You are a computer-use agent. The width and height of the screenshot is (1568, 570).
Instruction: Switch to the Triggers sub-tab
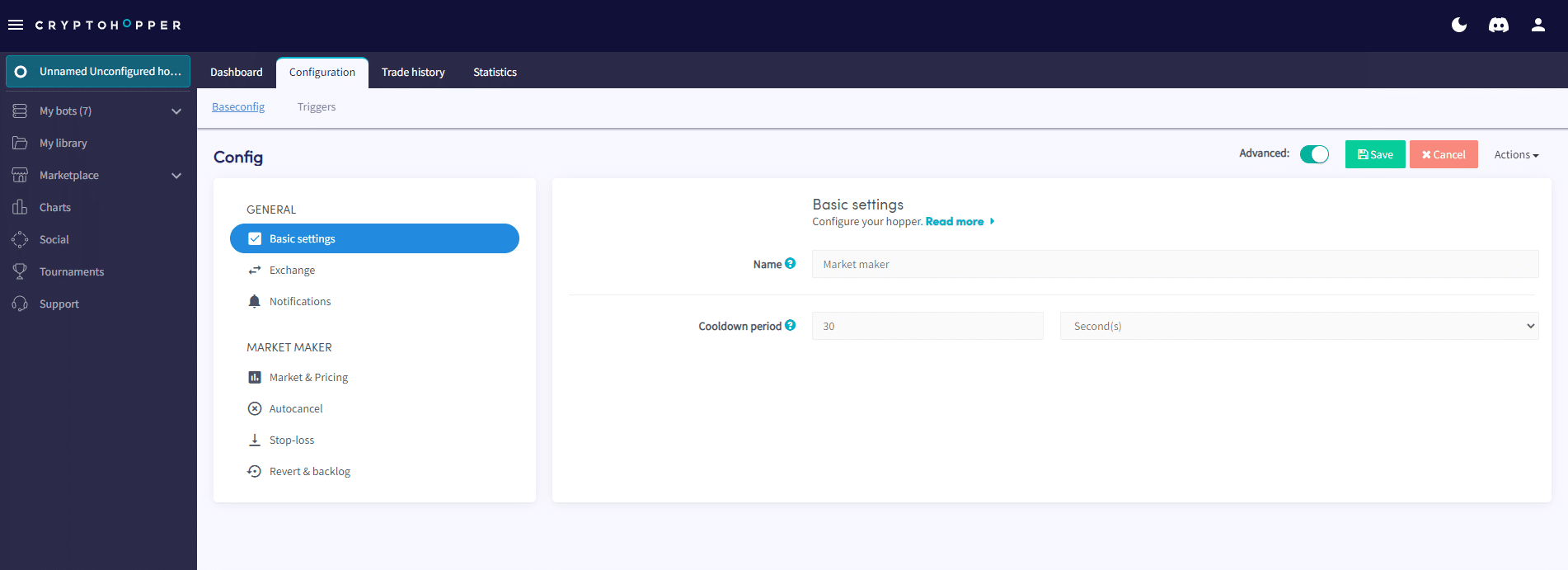pyautogui.click(x=317, y=106)
